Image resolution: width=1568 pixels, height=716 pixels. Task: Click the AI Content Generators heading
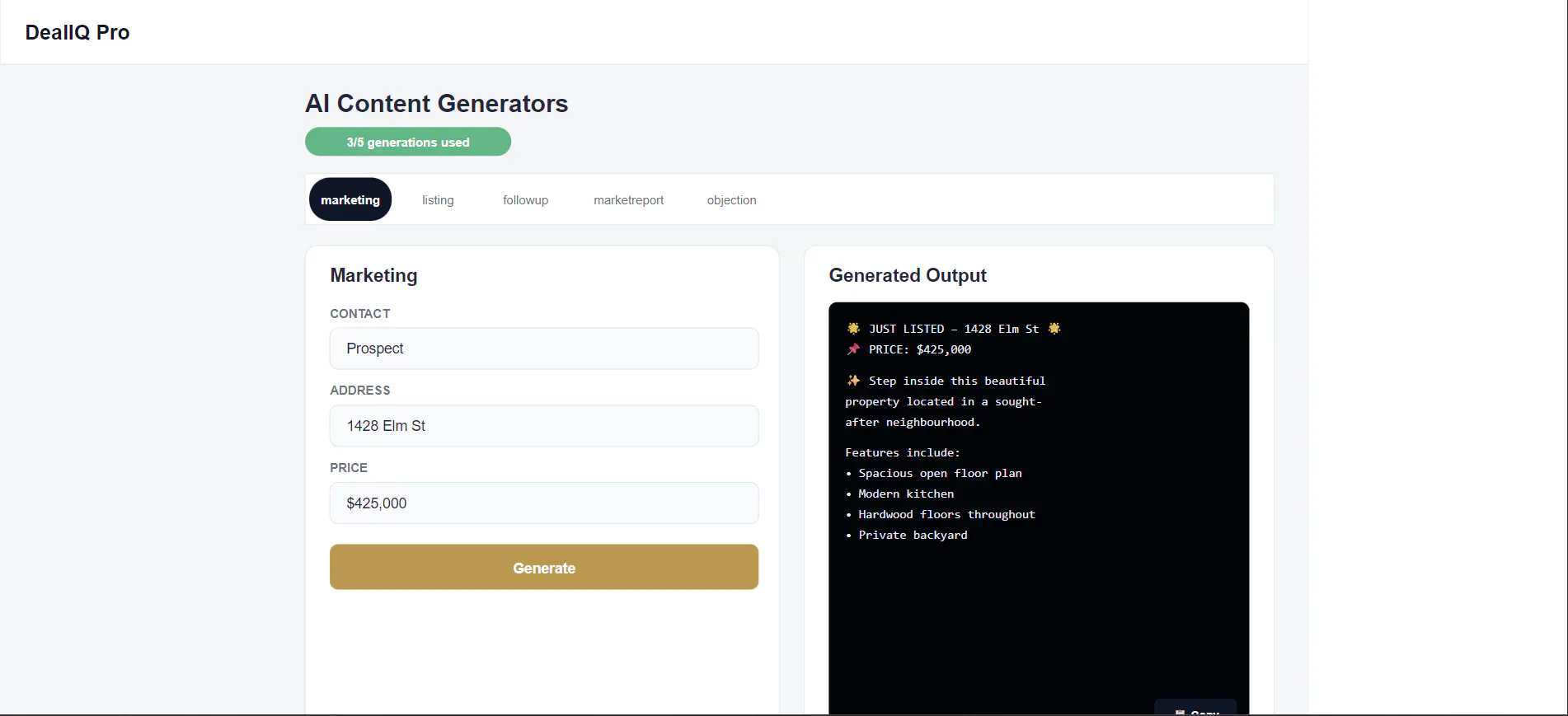coord(436,104)
